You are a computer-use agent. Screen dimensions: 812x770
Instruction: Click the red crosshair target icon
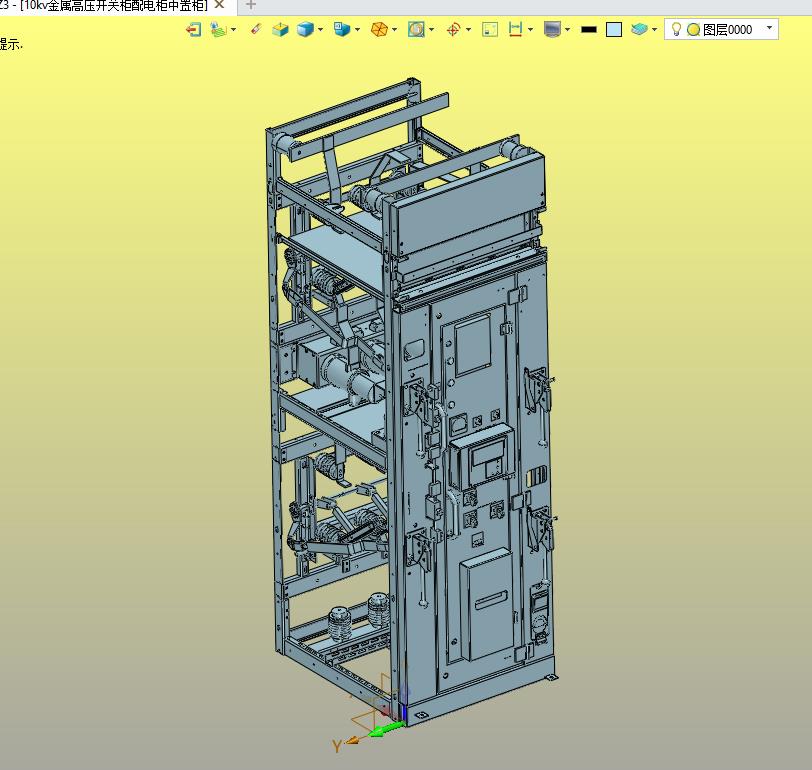point(453,30)
